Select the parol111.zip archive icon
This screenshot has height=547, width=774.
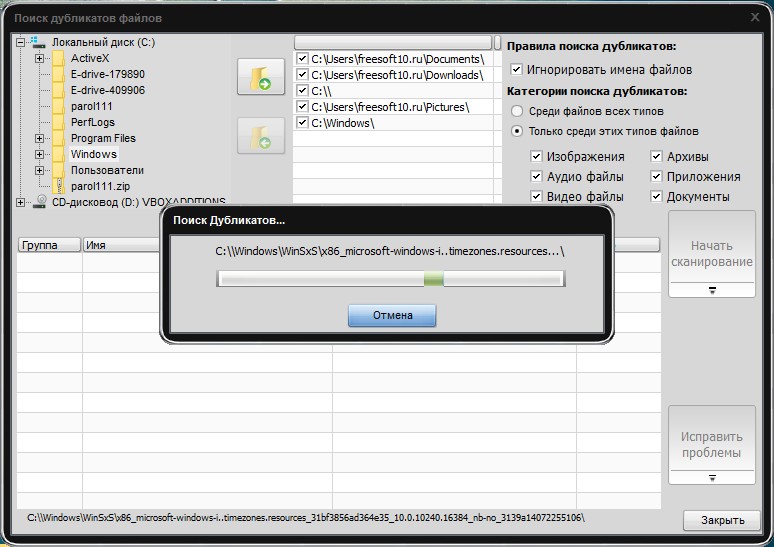[x=59, y=186]
